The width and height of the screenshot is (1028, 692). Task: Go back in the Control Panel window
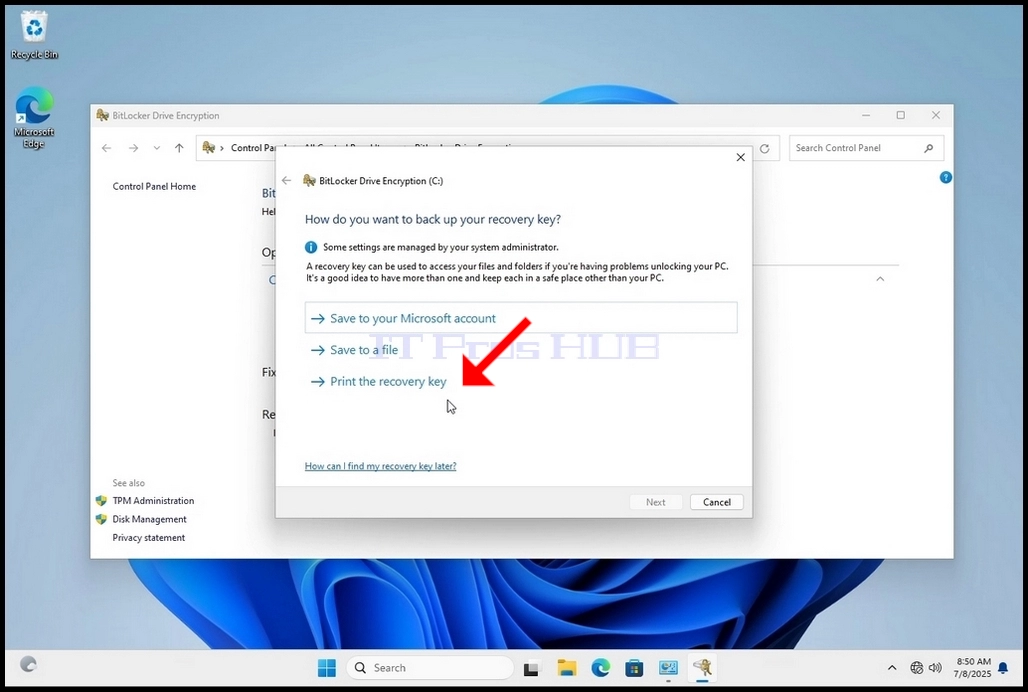[x=106, y=148]
